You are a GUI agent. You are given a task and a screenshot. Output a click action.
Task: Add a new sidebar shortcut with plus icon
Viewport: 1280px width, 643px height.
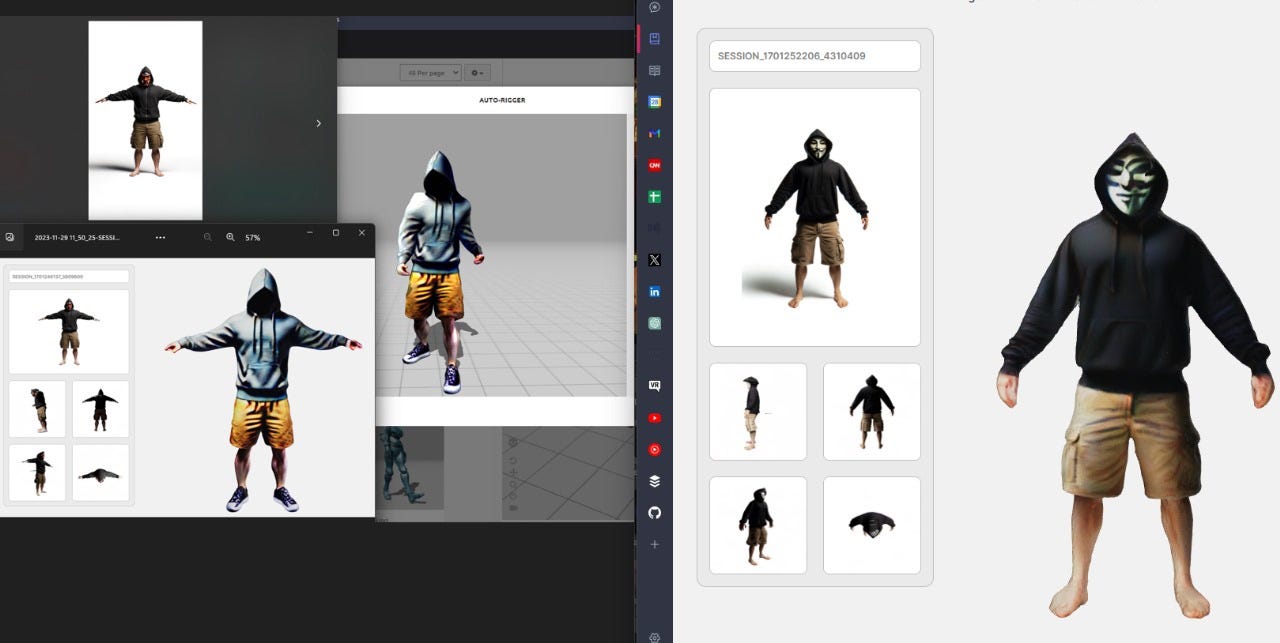[x=655, y=545]
